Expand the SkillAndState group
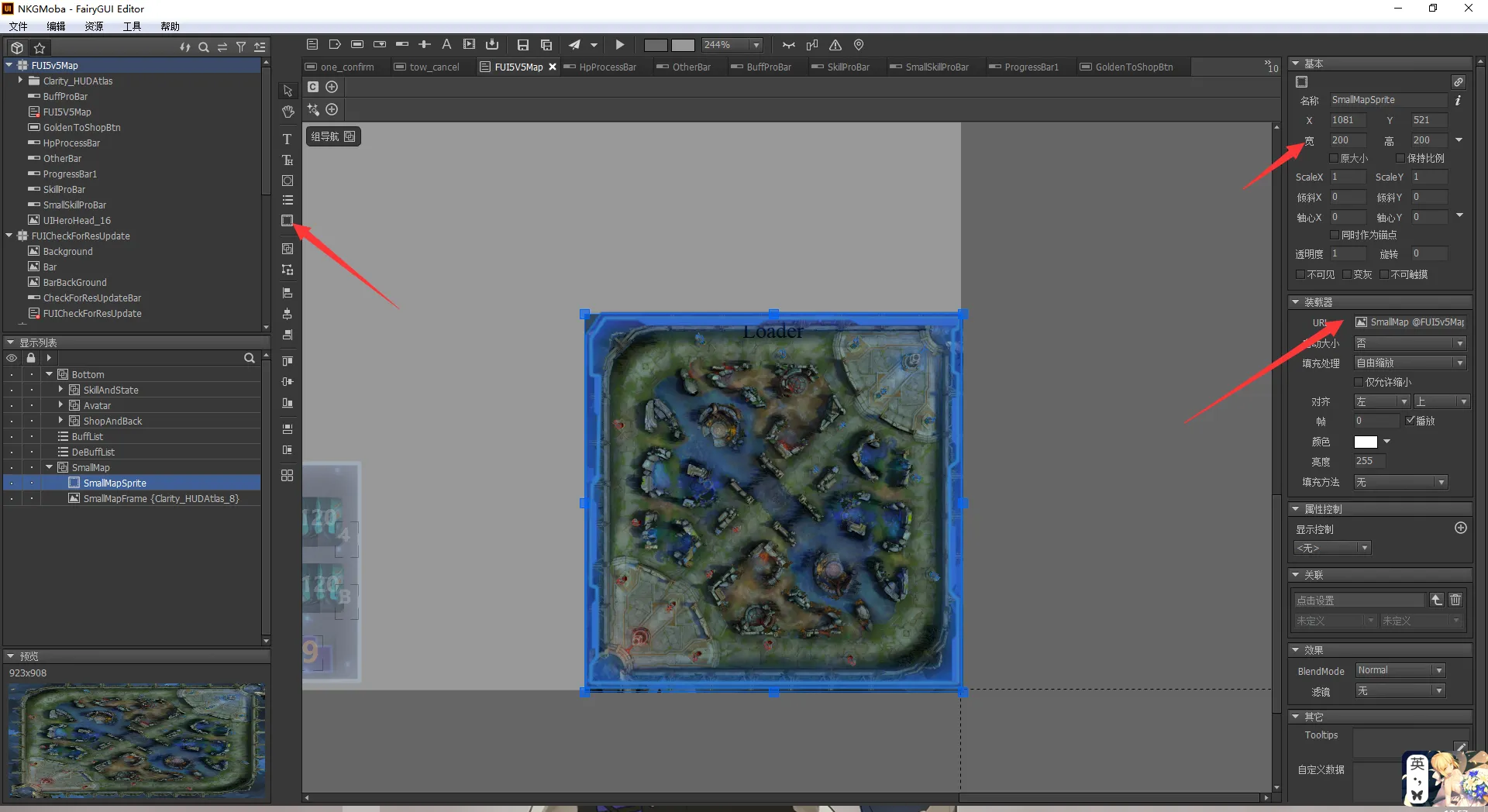Image resolution: width=1488 pixels, height=812 pixels. 61,389
